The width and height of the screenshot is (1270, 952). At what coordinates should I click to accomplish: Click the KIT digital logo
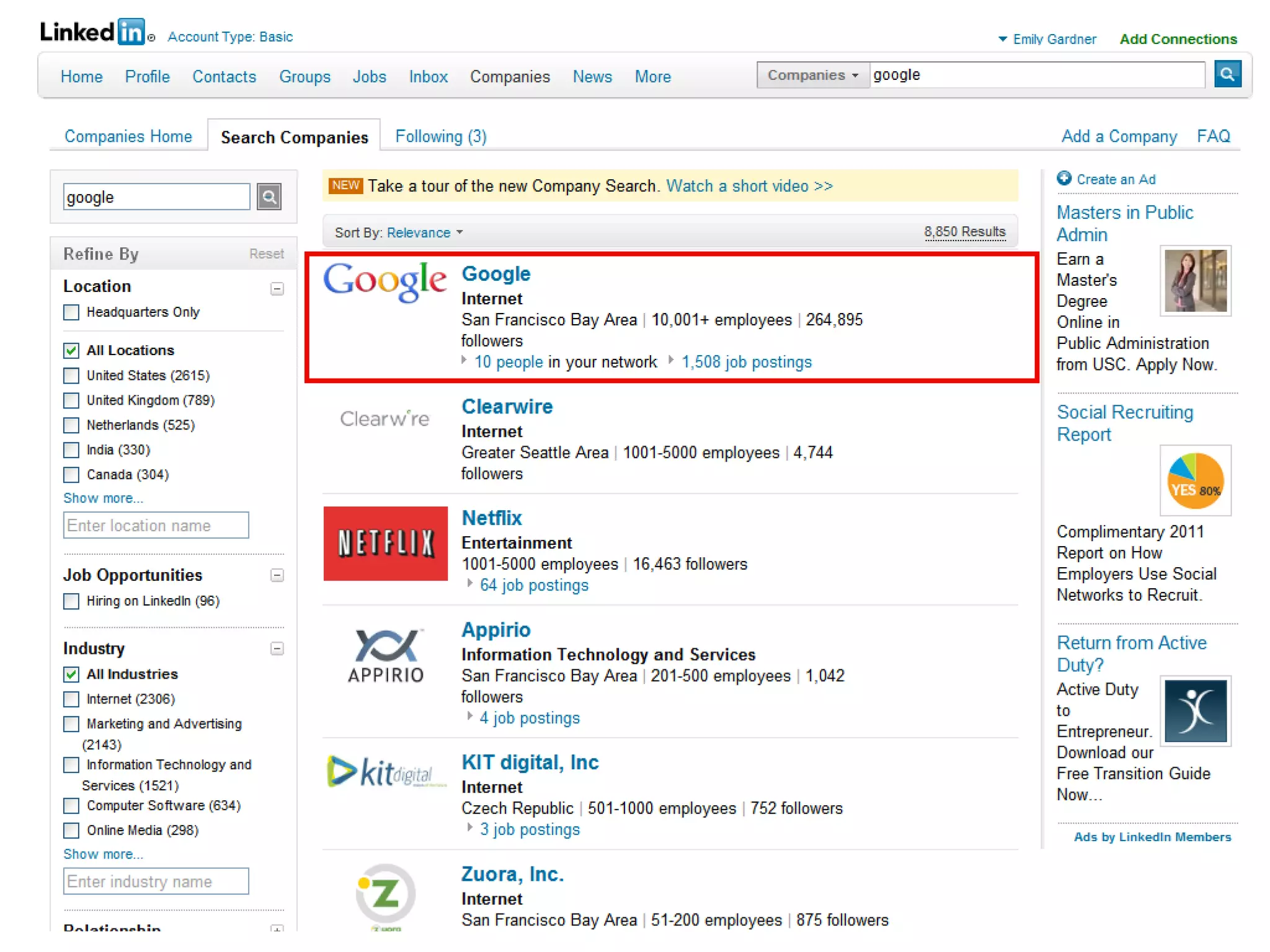(385, 772)
